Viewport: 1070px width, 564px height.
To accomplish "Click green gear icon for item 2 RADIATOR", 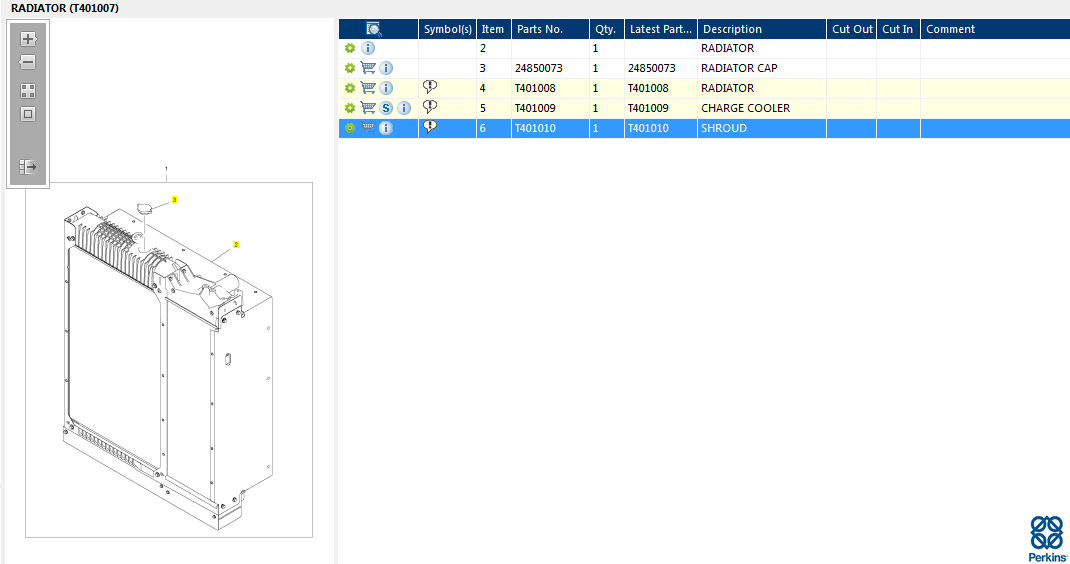I will point(350,48).
